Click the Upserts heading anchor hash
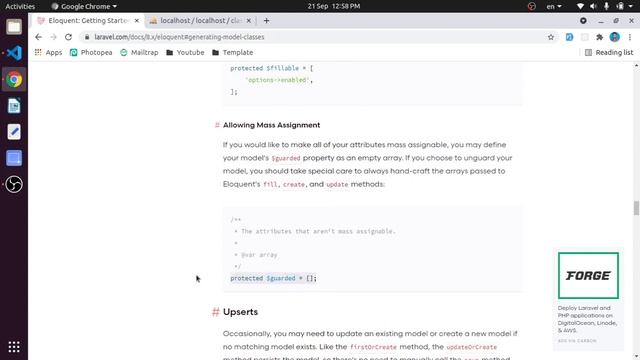 tap(216, 312)
